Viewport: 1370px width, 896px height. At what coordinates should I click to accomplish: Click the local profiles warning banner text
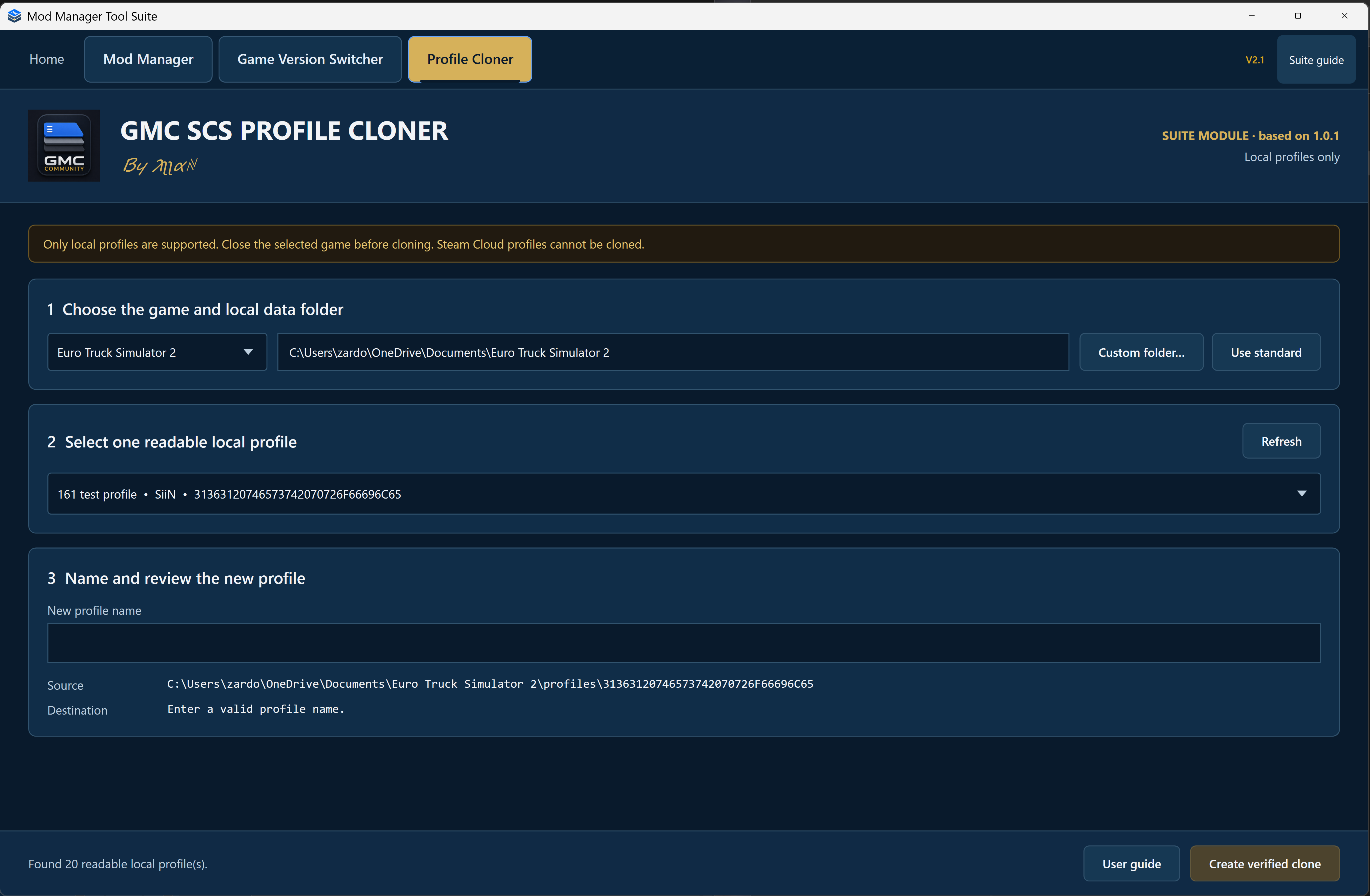pos(344,244)
